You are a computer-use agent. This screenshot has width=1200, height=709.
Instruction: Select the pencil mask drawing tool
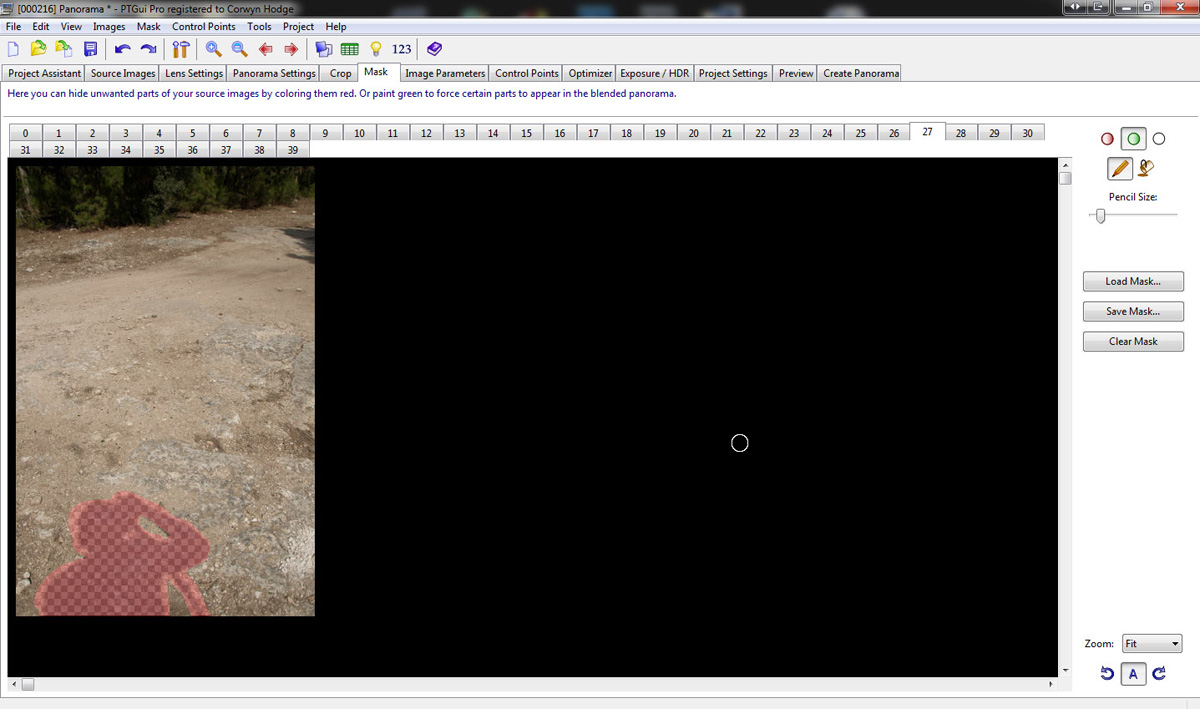(x=1120, y=169)
